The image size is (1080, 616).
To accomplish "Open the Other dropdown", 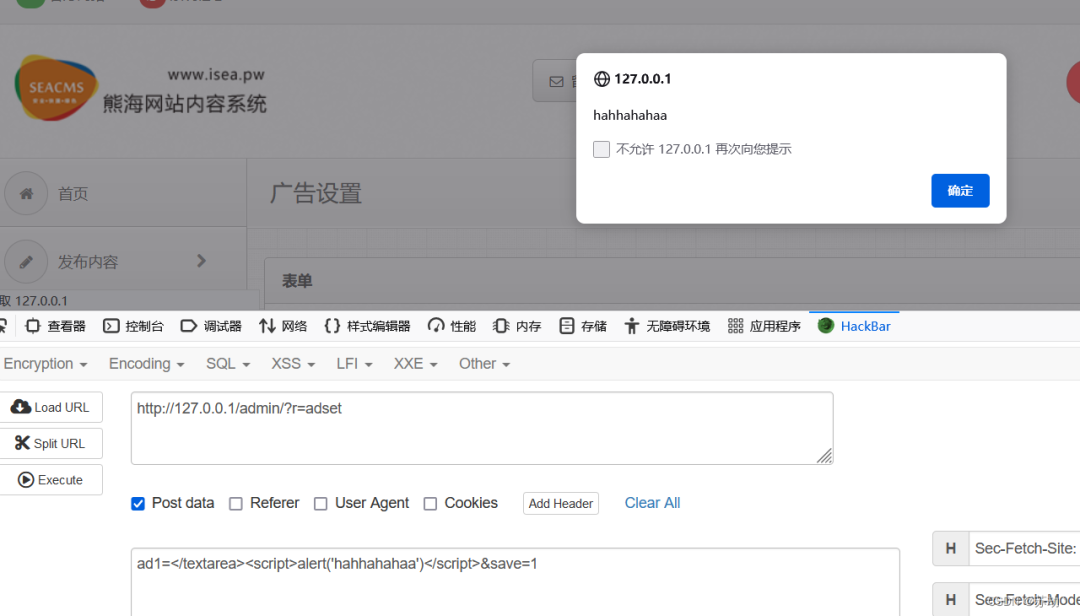I will [x=484, y=364].
